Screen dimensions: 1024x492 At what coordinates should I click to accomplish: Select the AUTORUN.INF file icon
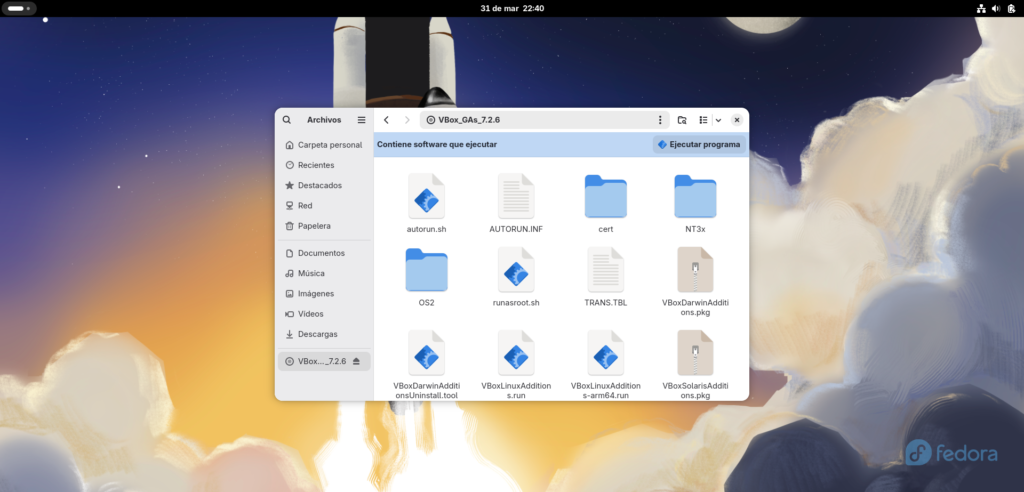pyautogui.click(x=516, y=196)
